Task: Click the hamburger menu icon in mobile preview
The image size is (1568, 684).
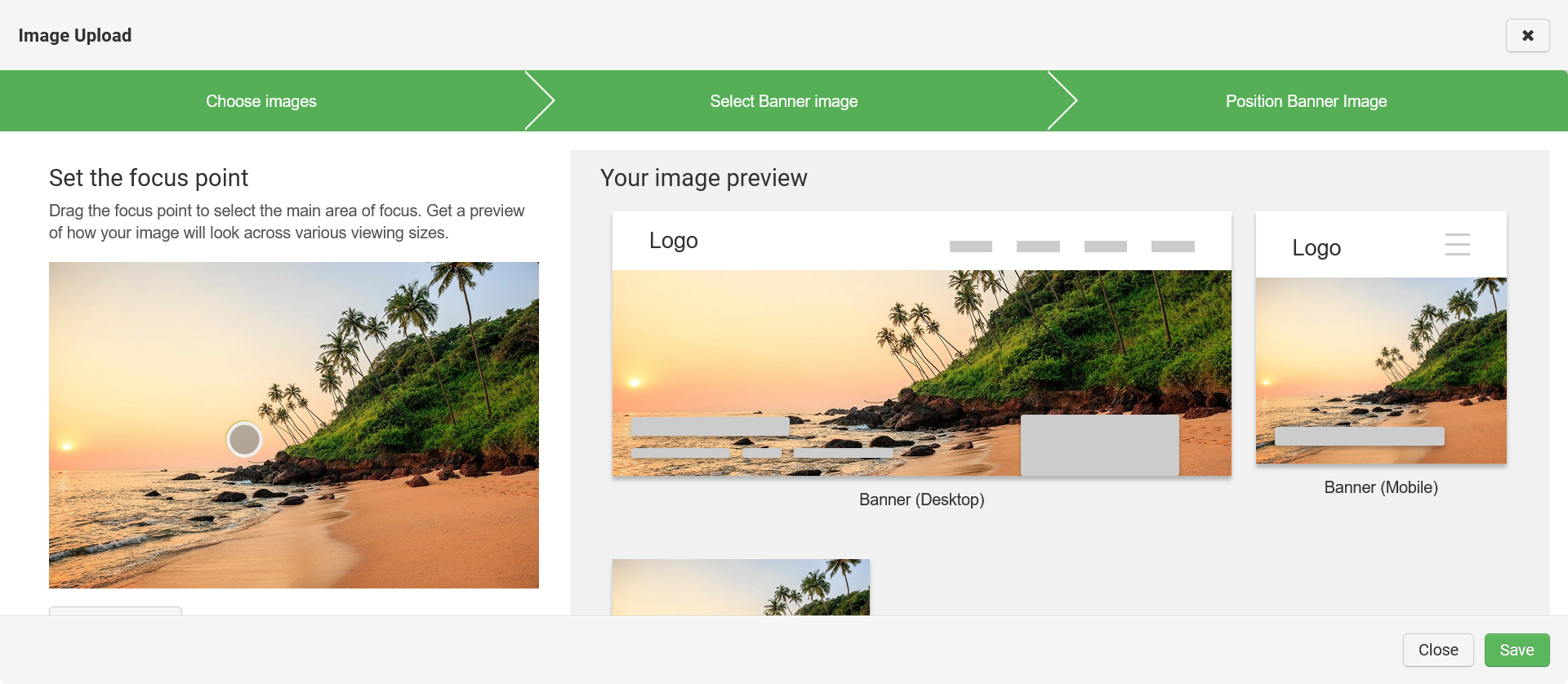Action: pos(1457,245)
